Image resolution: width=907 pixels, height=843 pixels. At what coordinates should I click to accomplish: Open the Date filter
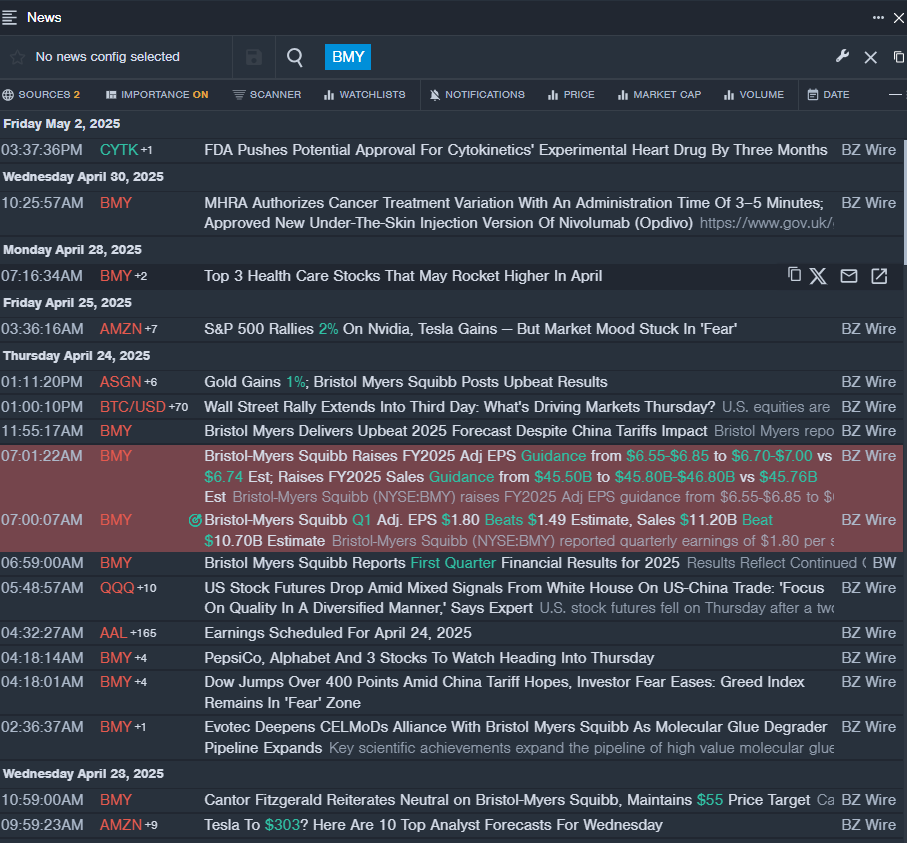click(828, 94)
